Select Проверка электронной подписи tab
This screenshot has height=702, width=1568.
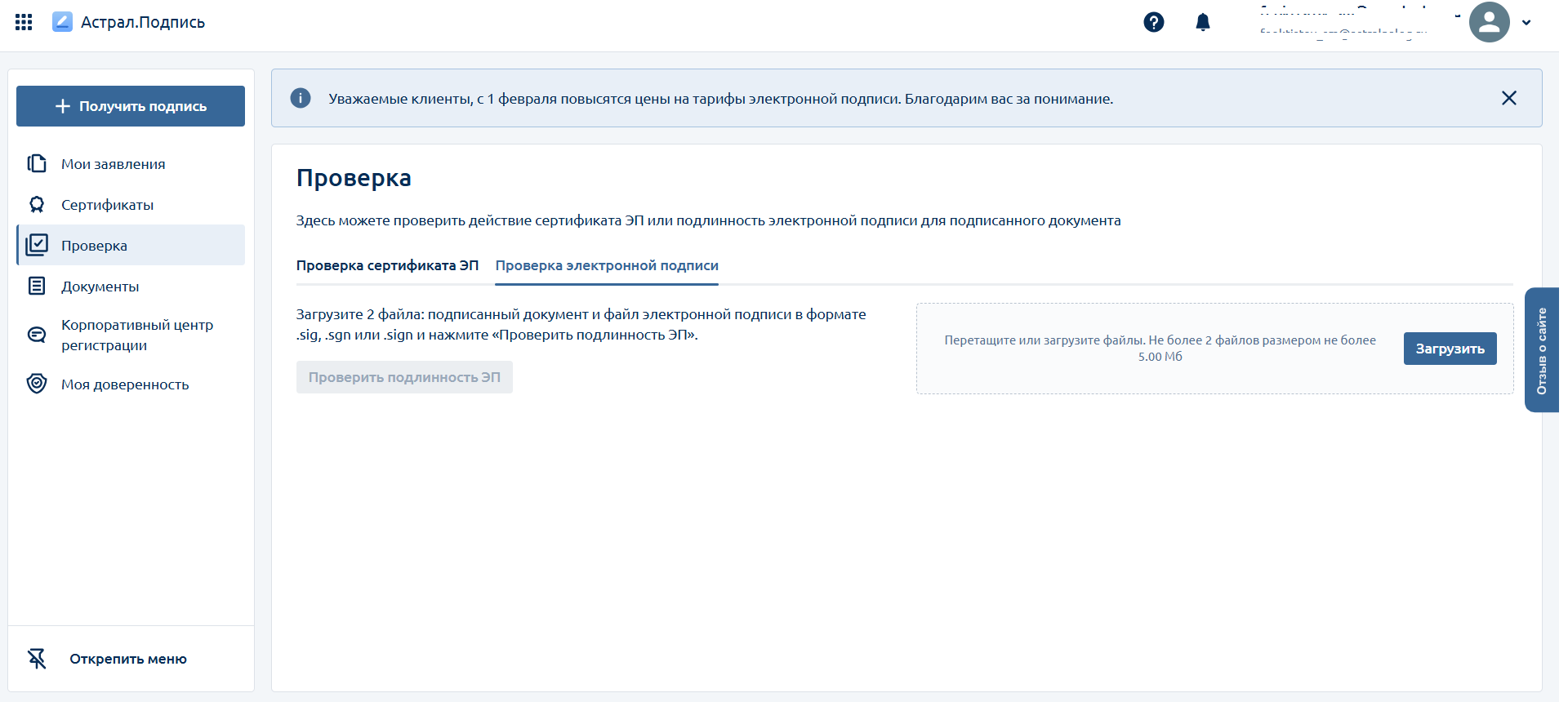coord(607,265)
